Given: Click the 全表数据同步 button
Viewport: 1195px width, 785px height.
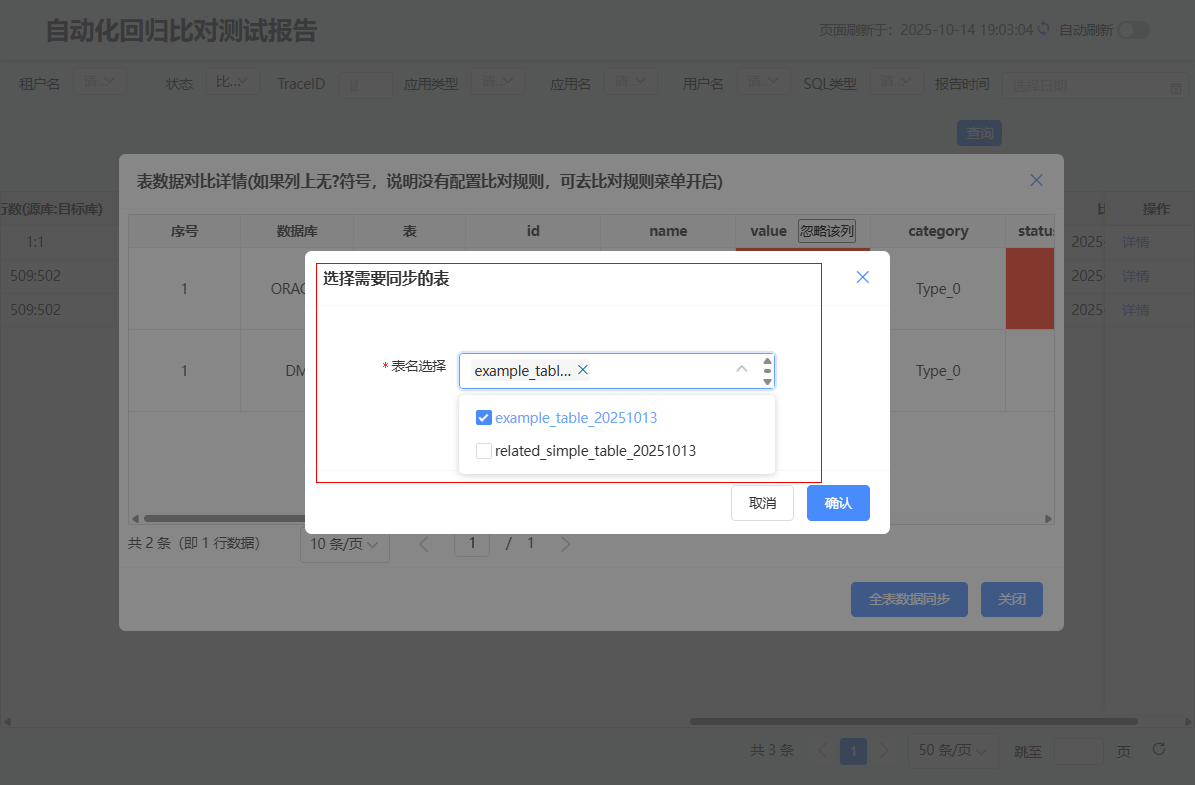Looking at the screenshot, I should coord(908,599).
